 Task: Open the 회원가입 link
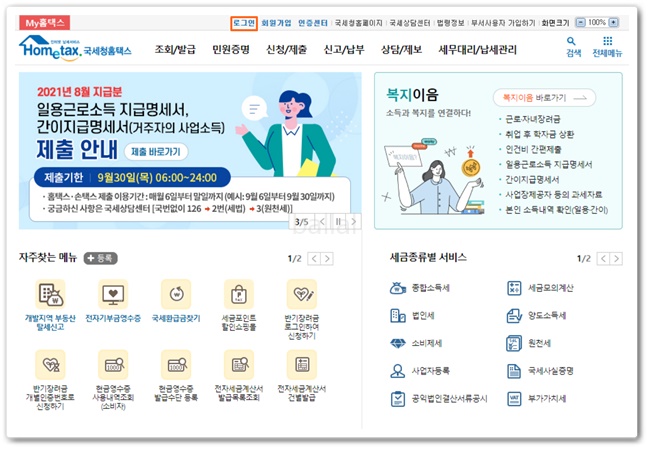[276, 23]
